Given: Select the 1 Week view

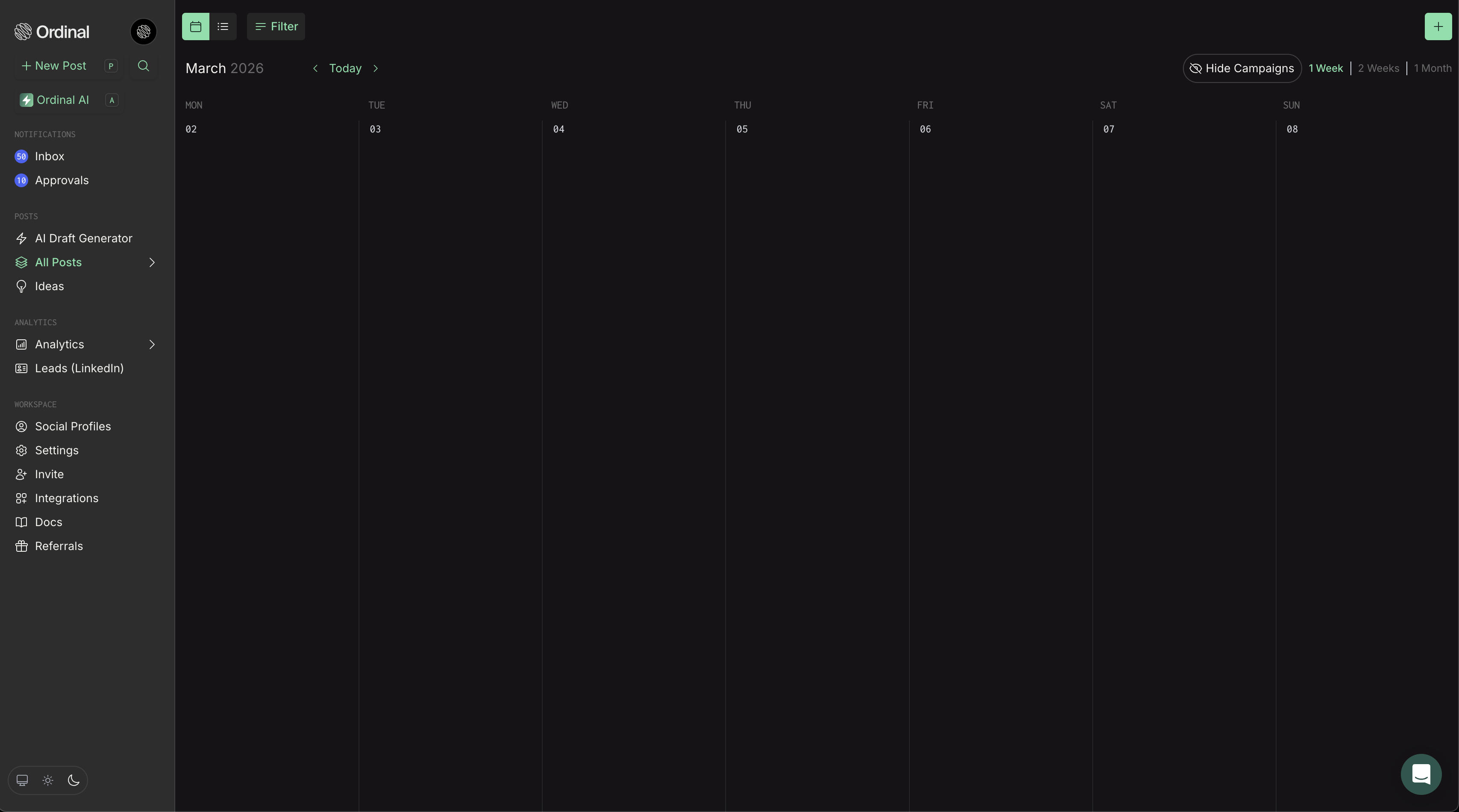Looking at the screenshot, I should (1325, 68).
